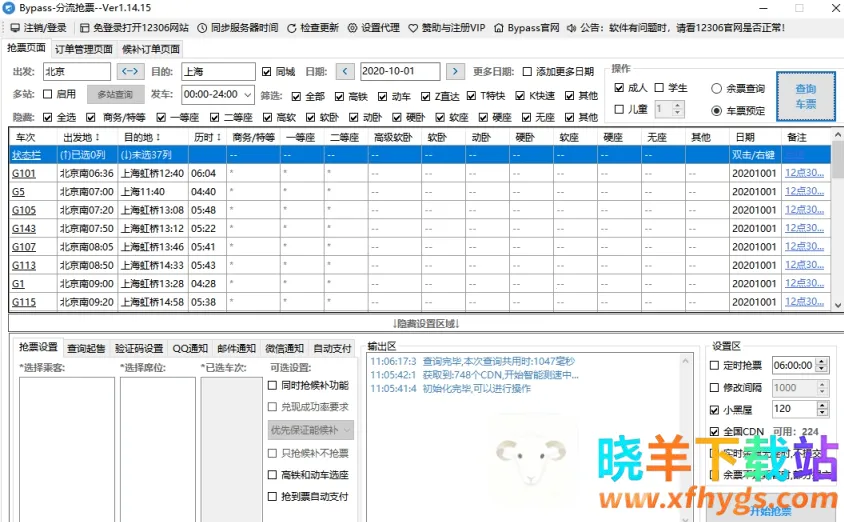Expand the 发车 time range dropdown
The height and width of the screenshot is (522, 844).
pos(247,94)
